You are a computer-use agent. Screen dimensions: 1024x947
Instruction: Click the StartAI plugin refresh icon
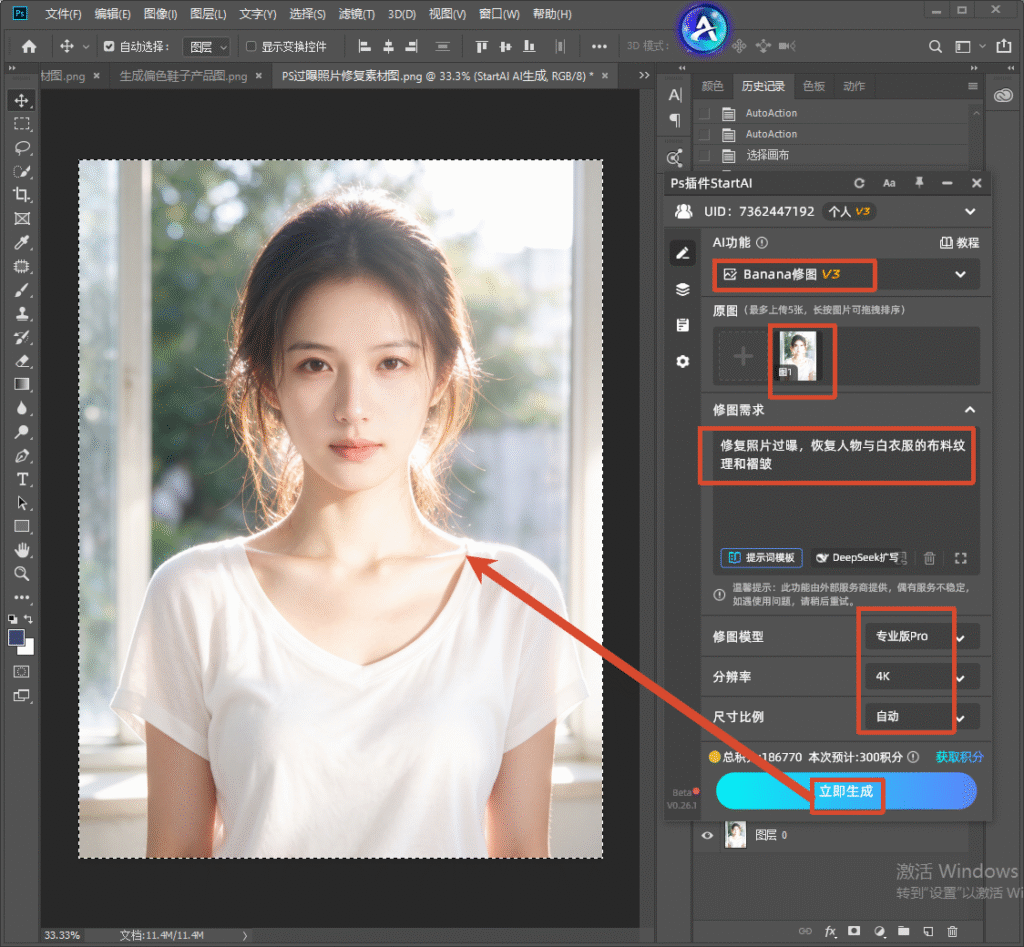click(x=859, y=184)
